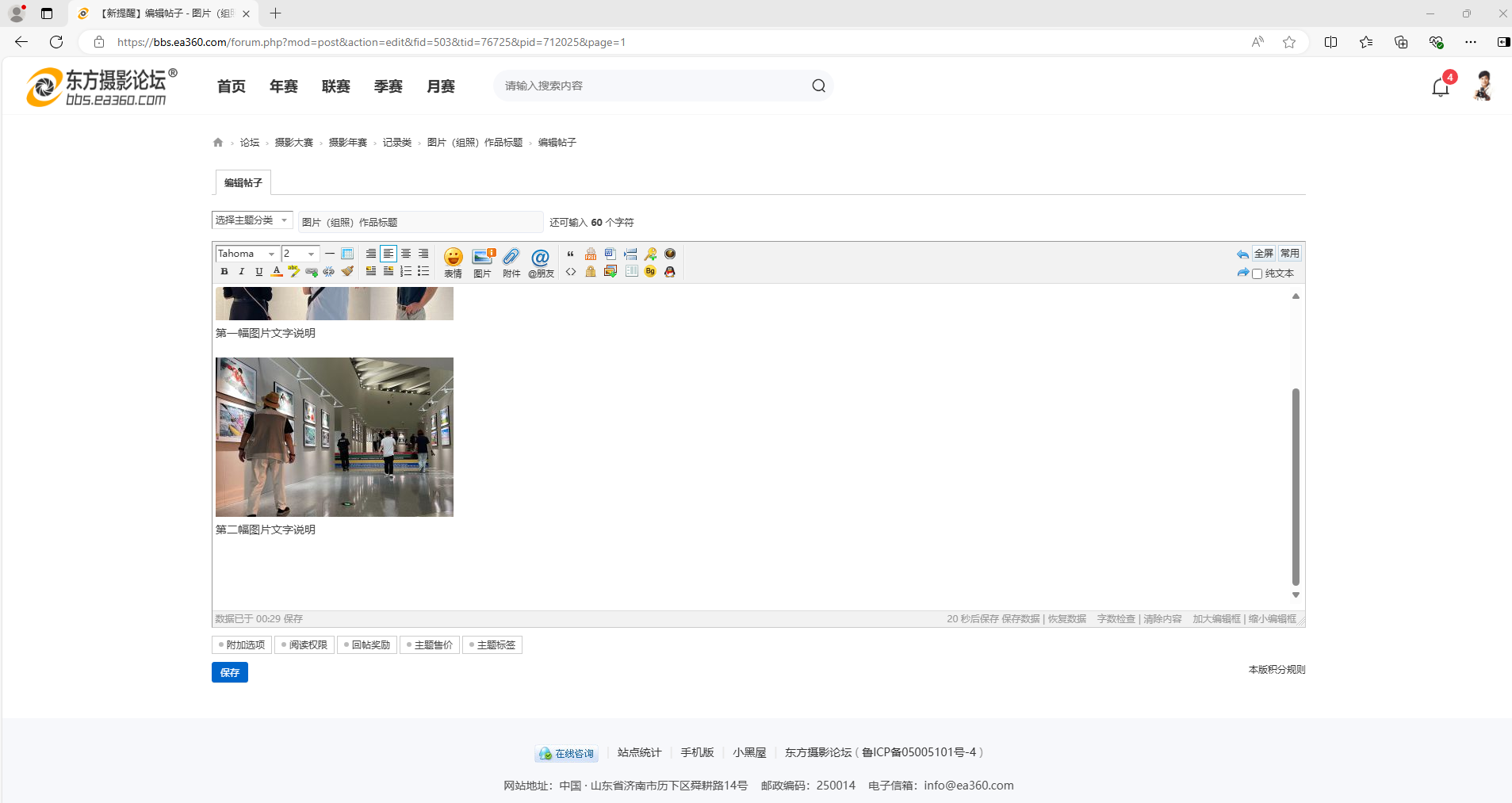Open the notification bell

tap(1441, 87)
